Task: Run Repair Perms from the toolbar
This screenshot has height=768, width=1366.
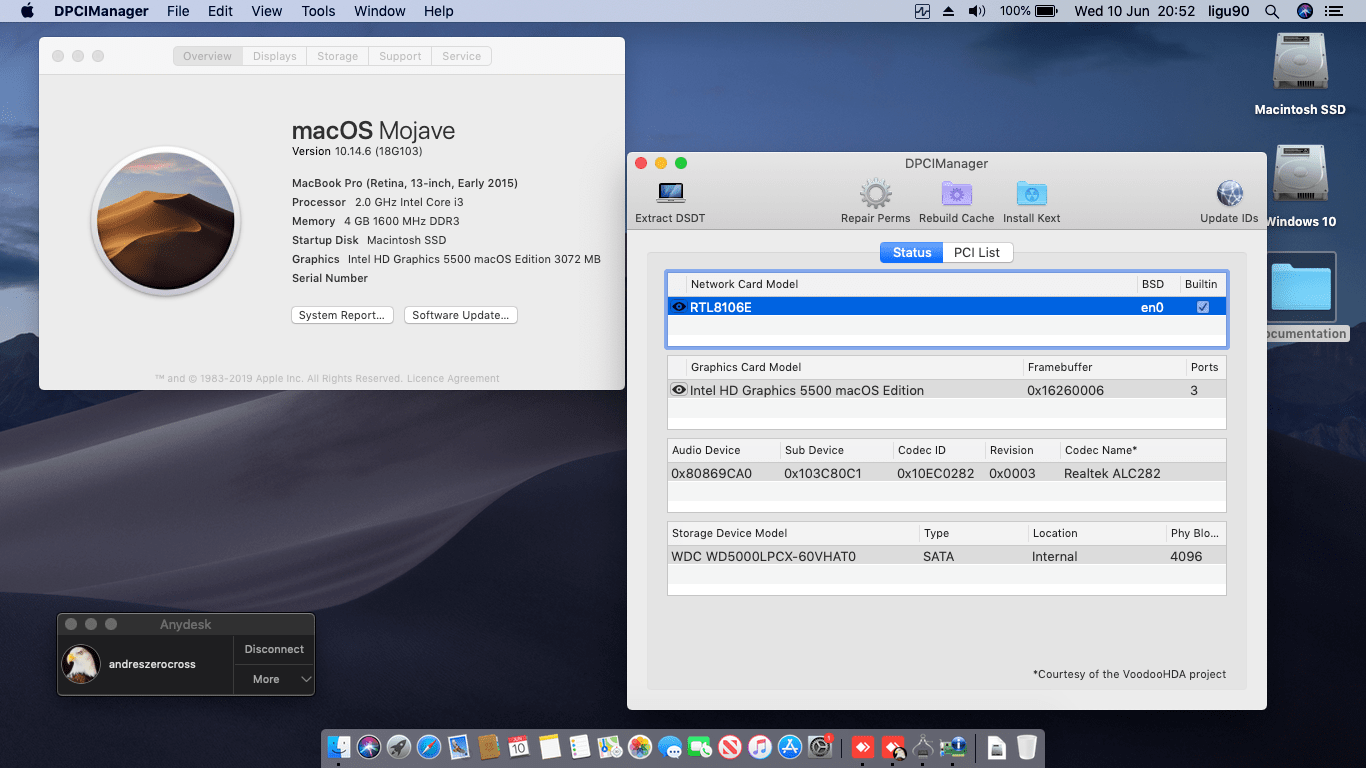Action: coord(875,193)
